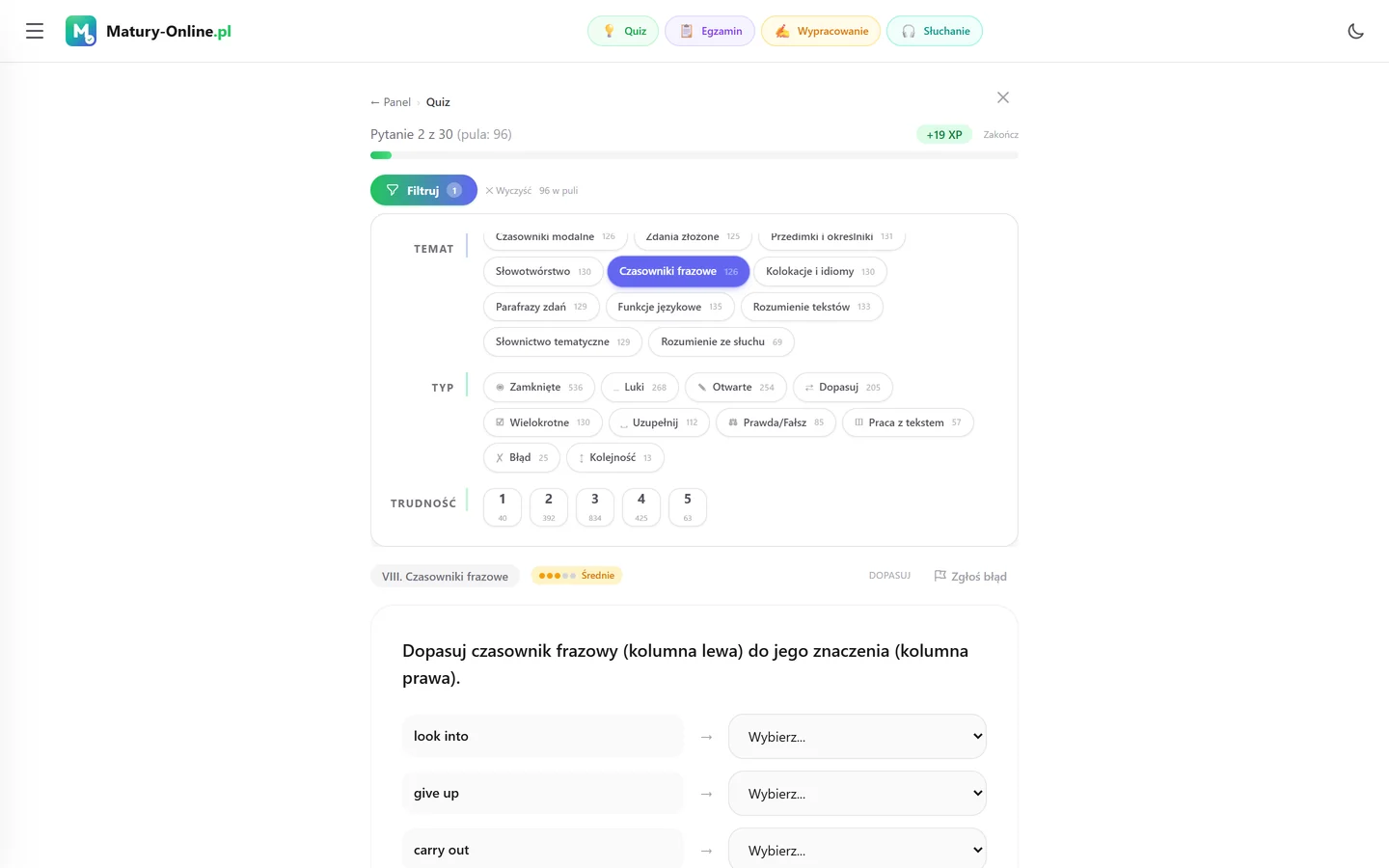Open the hamburger side menu
Screen dimensions: 1389x868
[x=35, y=31]
